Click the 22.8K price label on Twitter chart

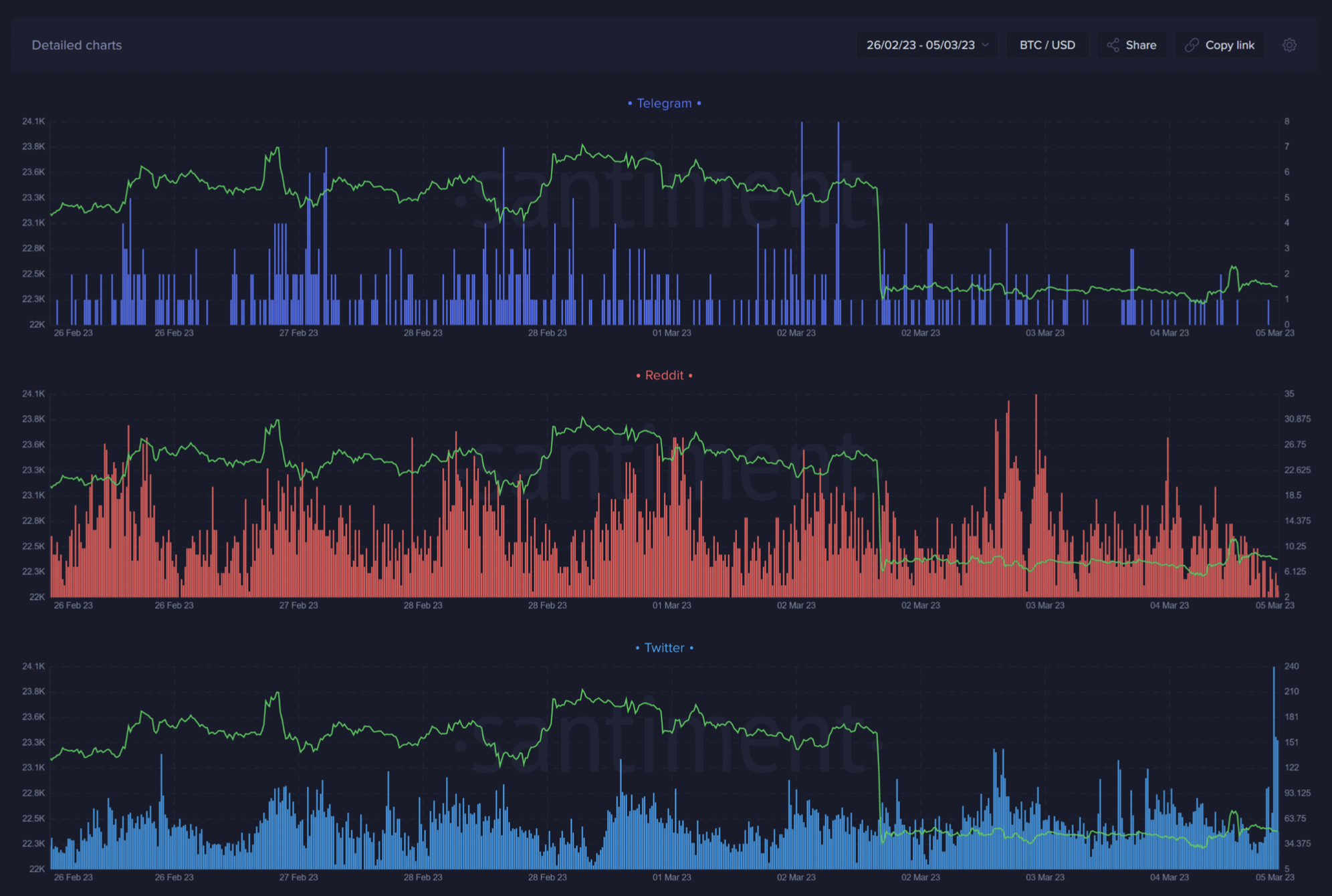click(x=33, y=793)
